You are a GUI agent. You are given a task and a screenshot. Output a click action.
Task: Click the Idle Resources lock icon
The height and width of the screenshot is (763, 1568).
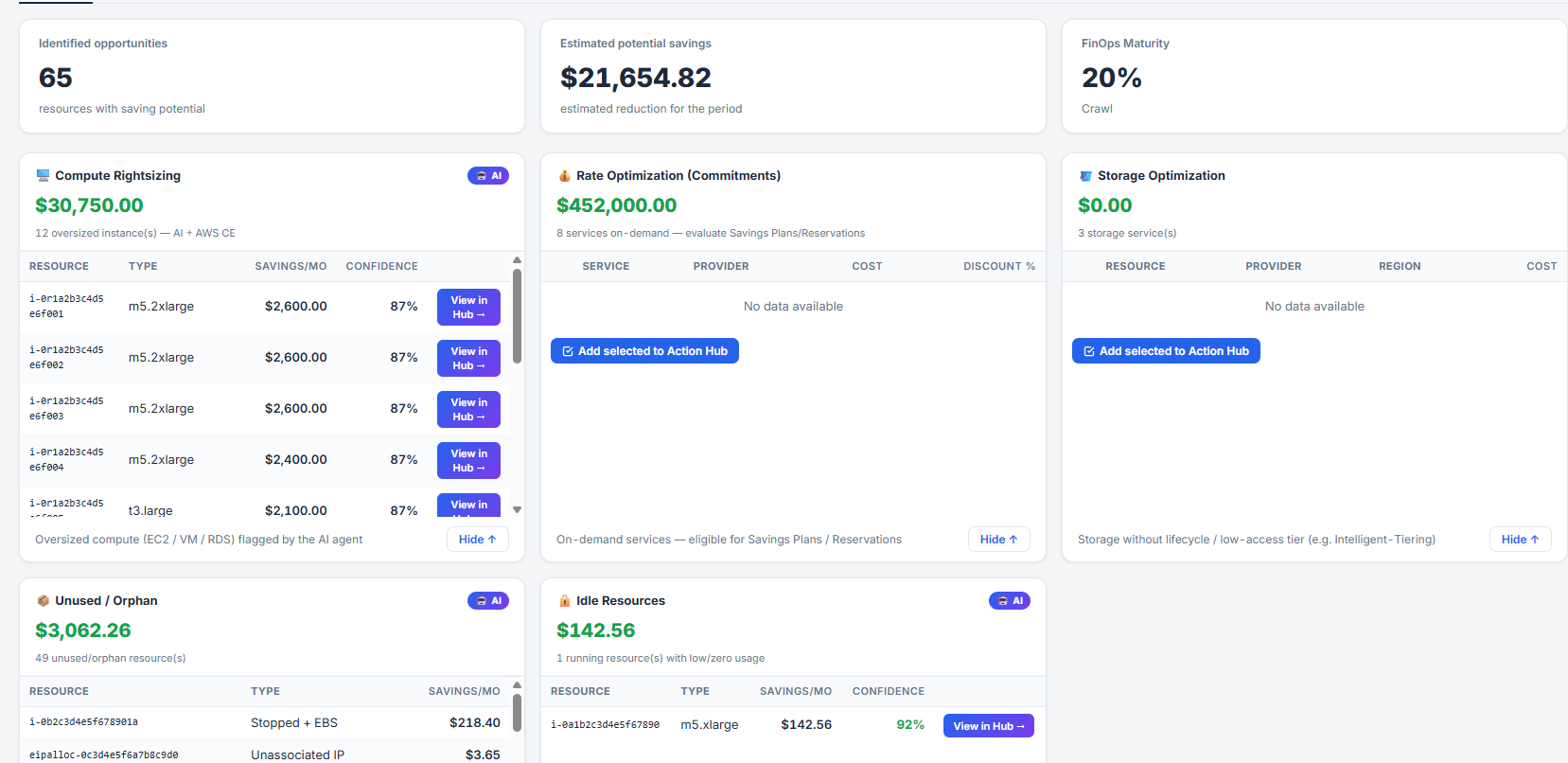564,600
